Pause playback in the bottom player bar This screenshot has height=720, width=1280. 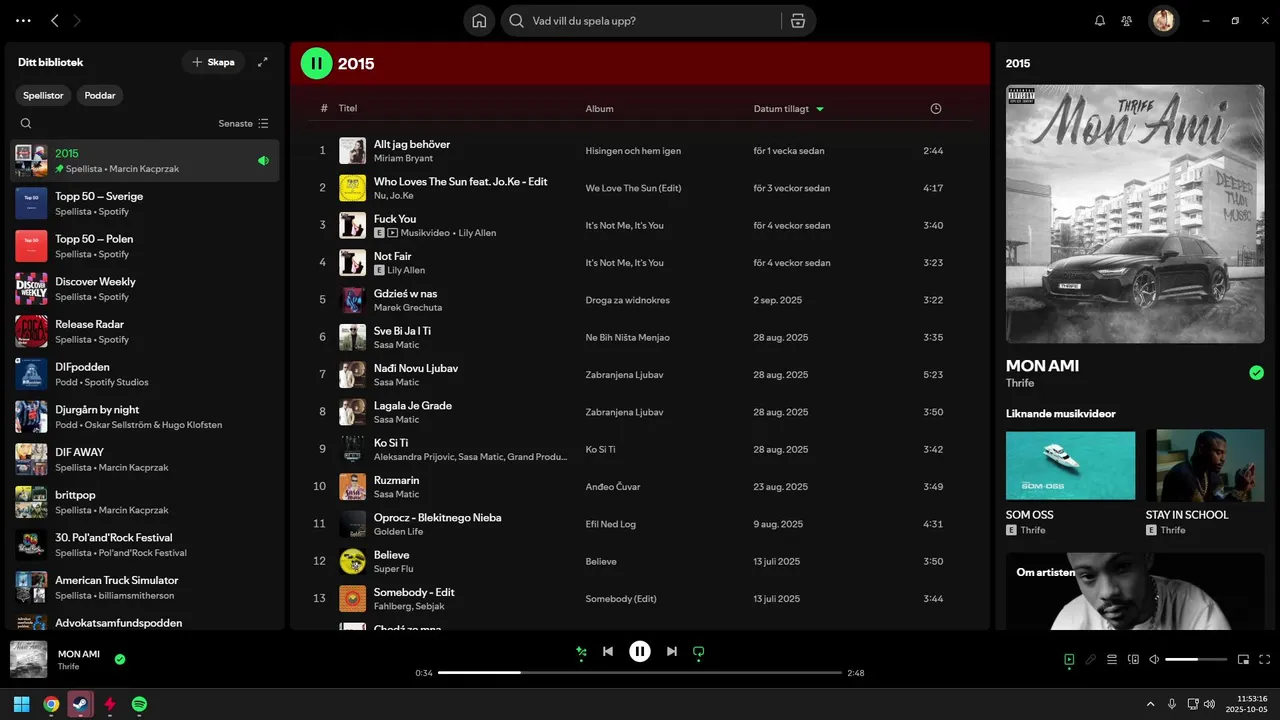click(640, 651)
